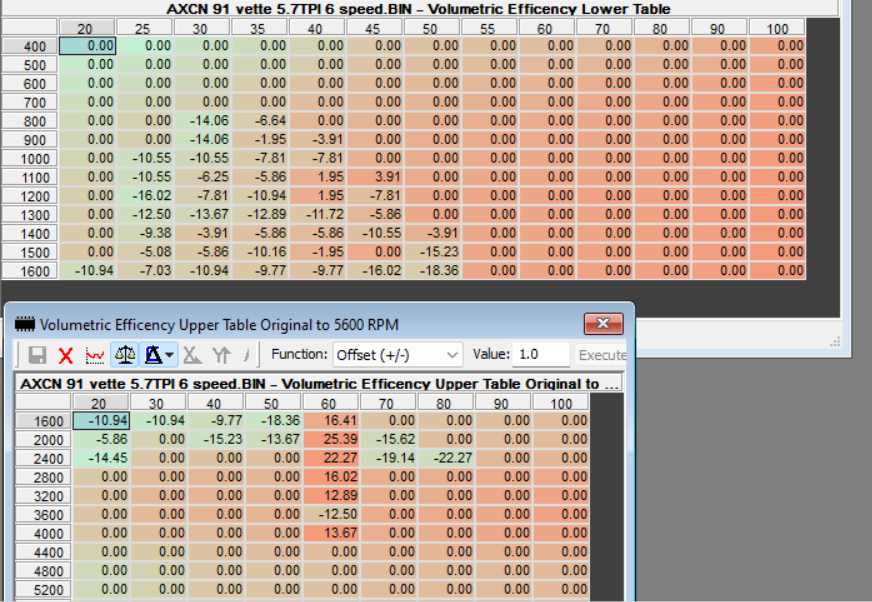The image size is (872, 602).
Task: Click the chip icon in upper table title
Action: pyautogui.click(x=24, y=324)
